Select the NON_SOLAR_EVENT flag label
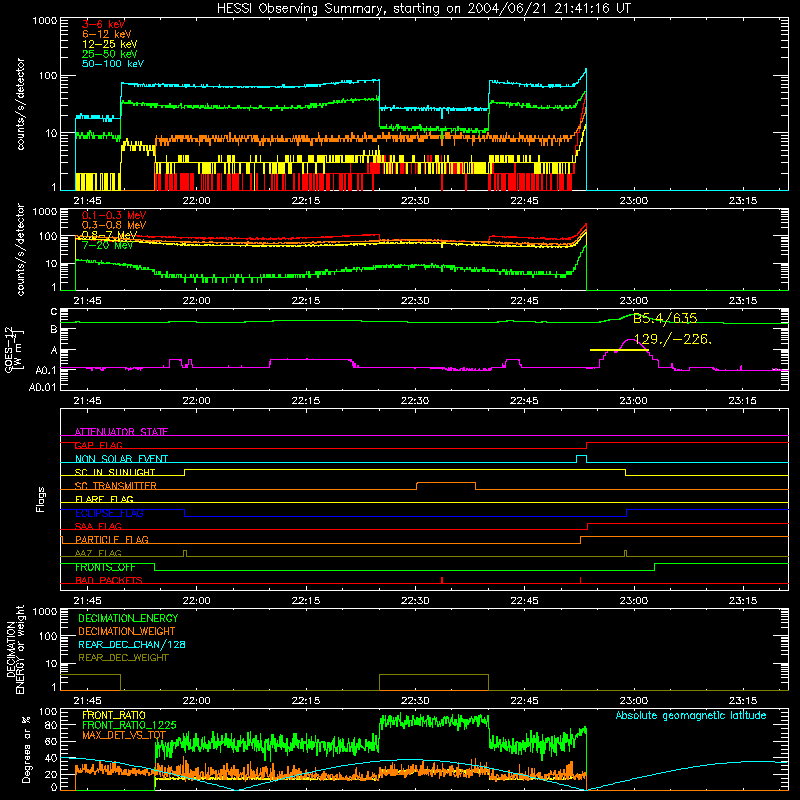 [121, 459]
